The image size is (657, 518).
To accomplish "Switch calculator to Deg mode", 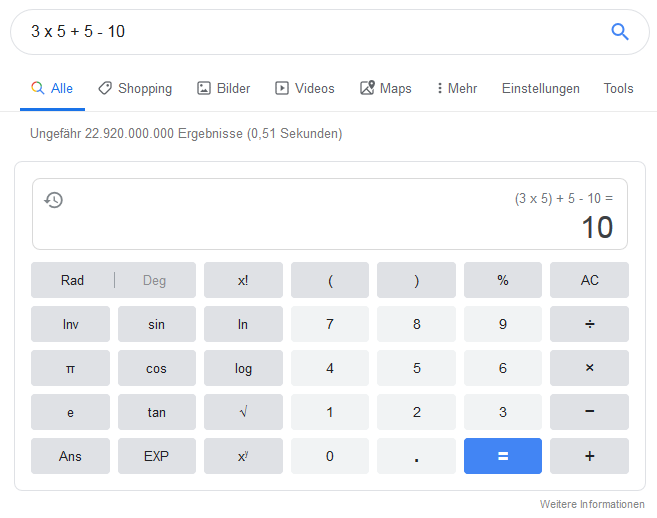I will [x=154, y=280].
